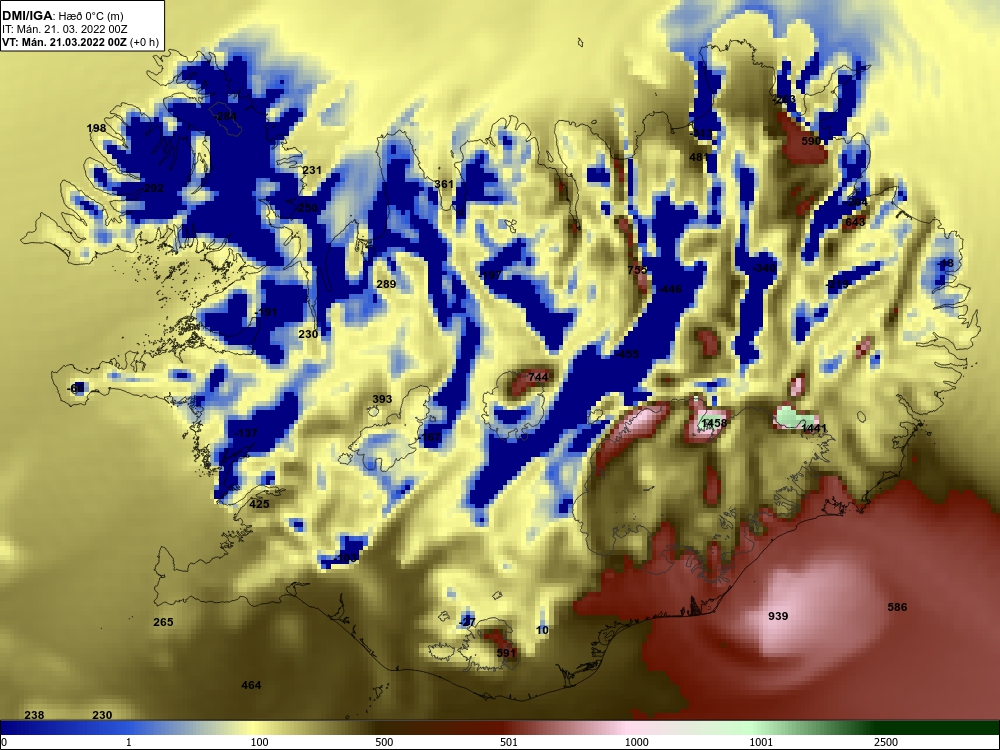
Task: Pick the pink band of the color legend
Action: 628,728
